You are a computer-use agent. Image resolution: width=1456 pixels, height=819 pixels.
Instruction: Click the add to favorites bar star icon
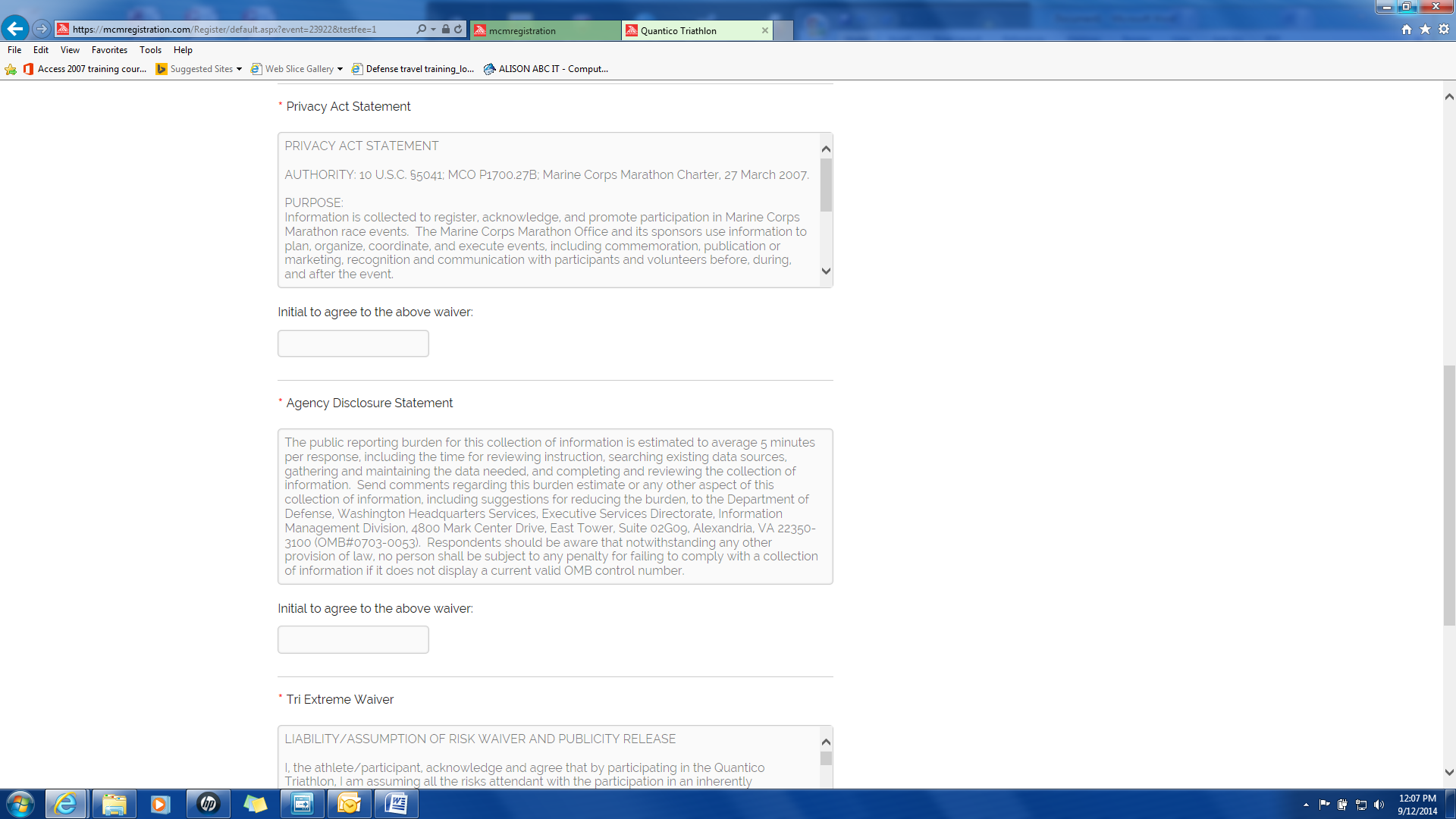tap(11, 69)
